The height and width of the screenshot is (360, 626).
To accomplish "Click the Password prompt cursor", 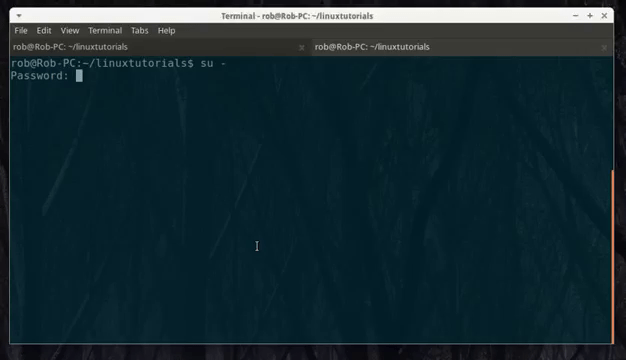I will (x=79, y=76).
